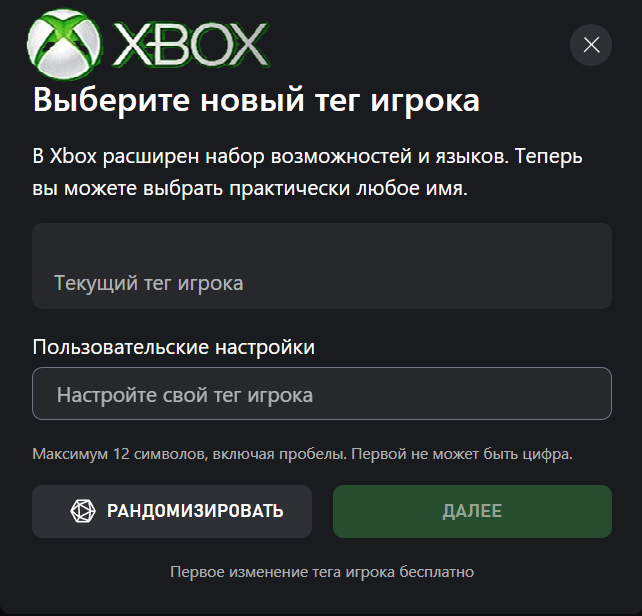This screenshot has width=642, height=616.
Task: Click 'Первое изменение тега игрока бесплатно' note
Action: 322,572
